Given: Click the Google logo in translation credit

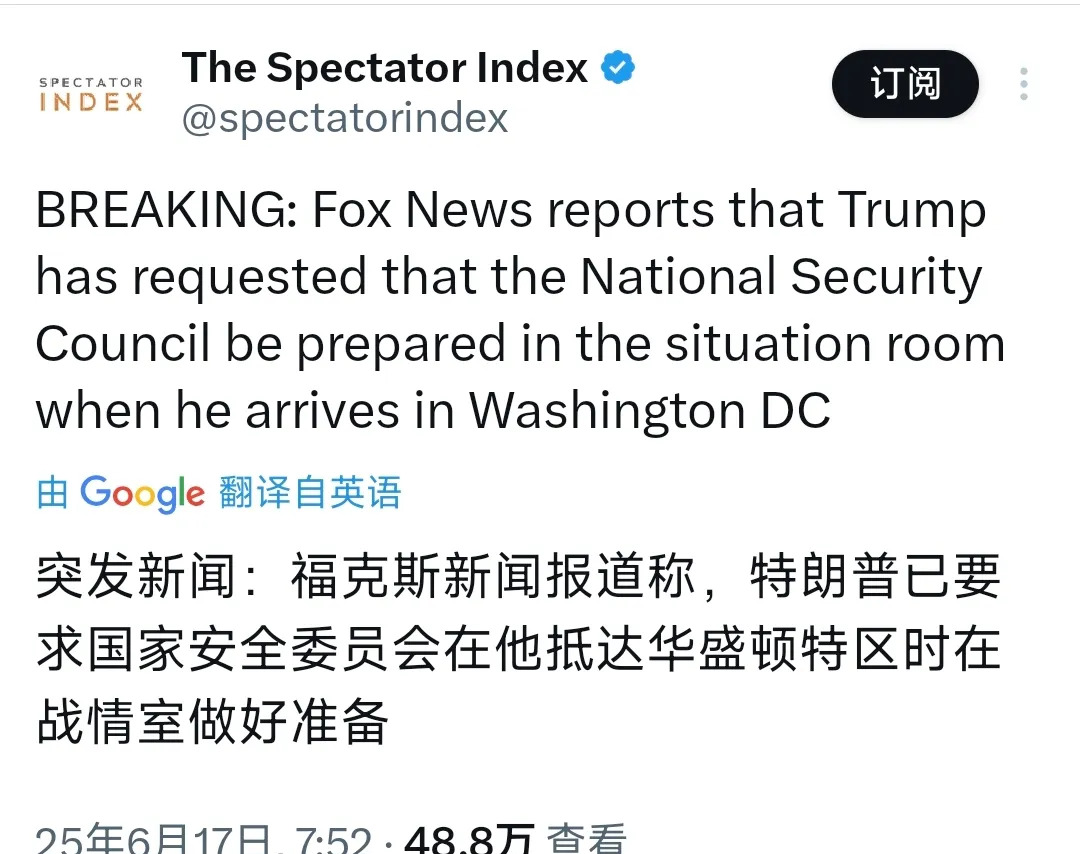Looking at the screenshot, I should click(x=143, y=493).
